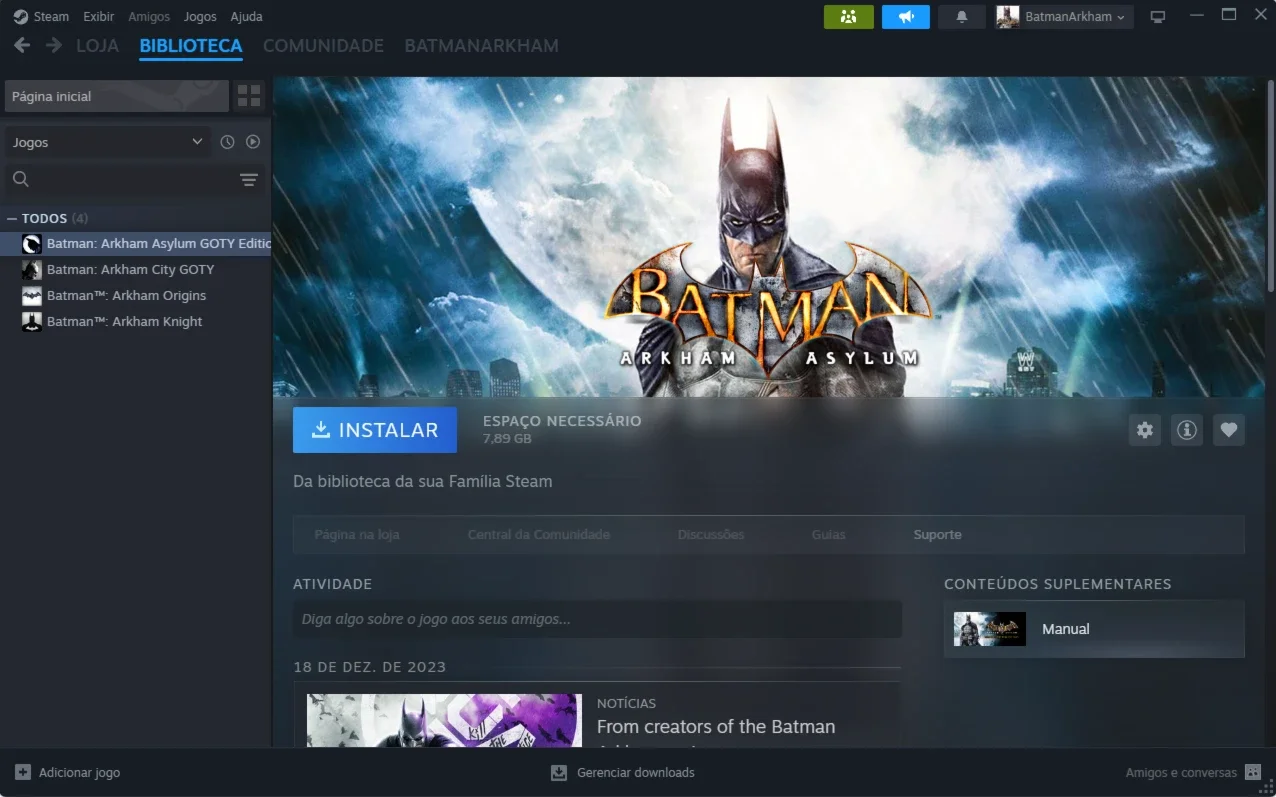Open the BATMANARKHAM profile tab
Image resolution: width=1276 pixels, height=797 pixels.
point(481,46)
